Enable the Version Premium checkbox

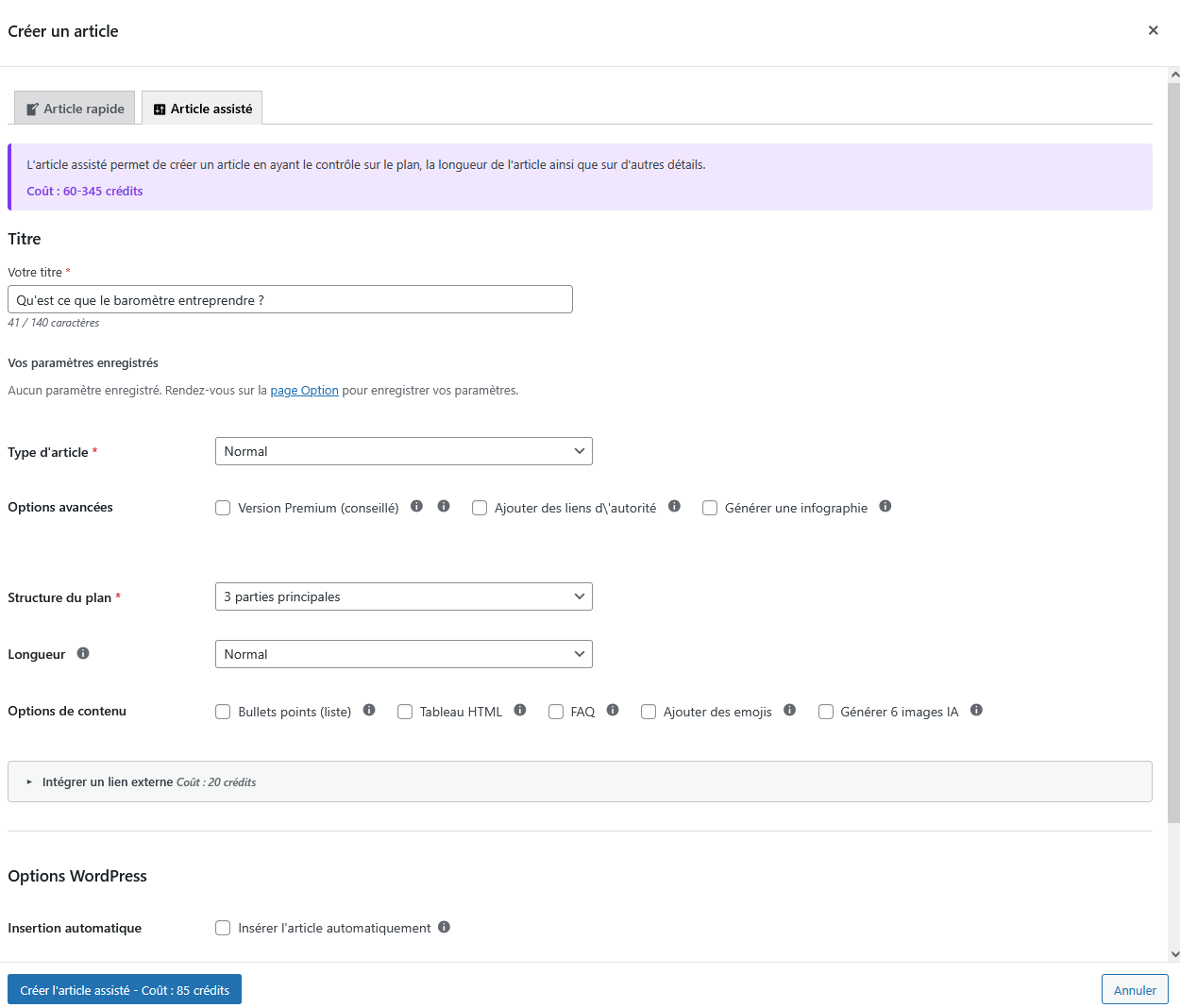[x=223, y=508]
